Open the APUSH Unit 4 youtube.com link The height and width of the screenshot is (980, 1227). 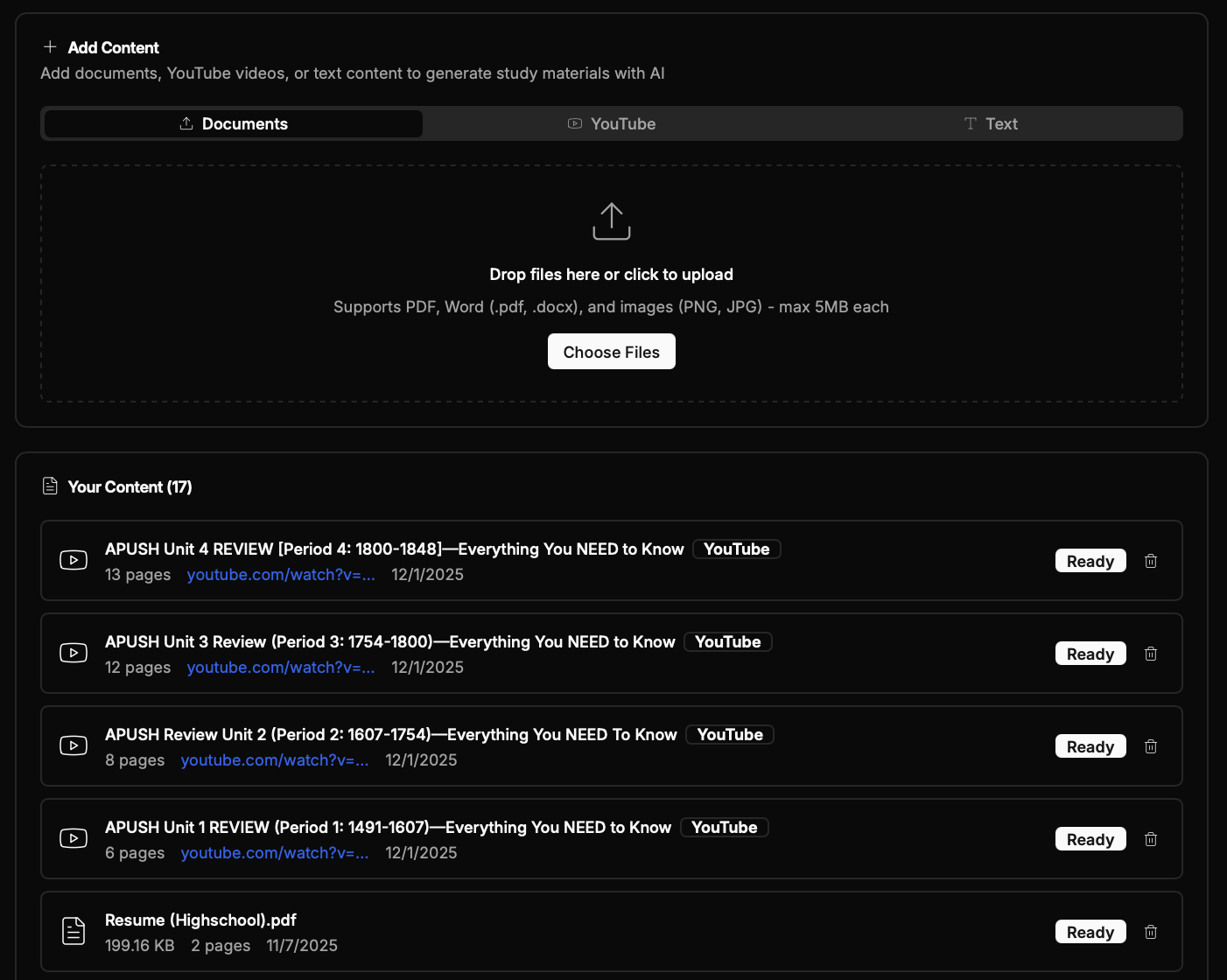tap(280, 575)
